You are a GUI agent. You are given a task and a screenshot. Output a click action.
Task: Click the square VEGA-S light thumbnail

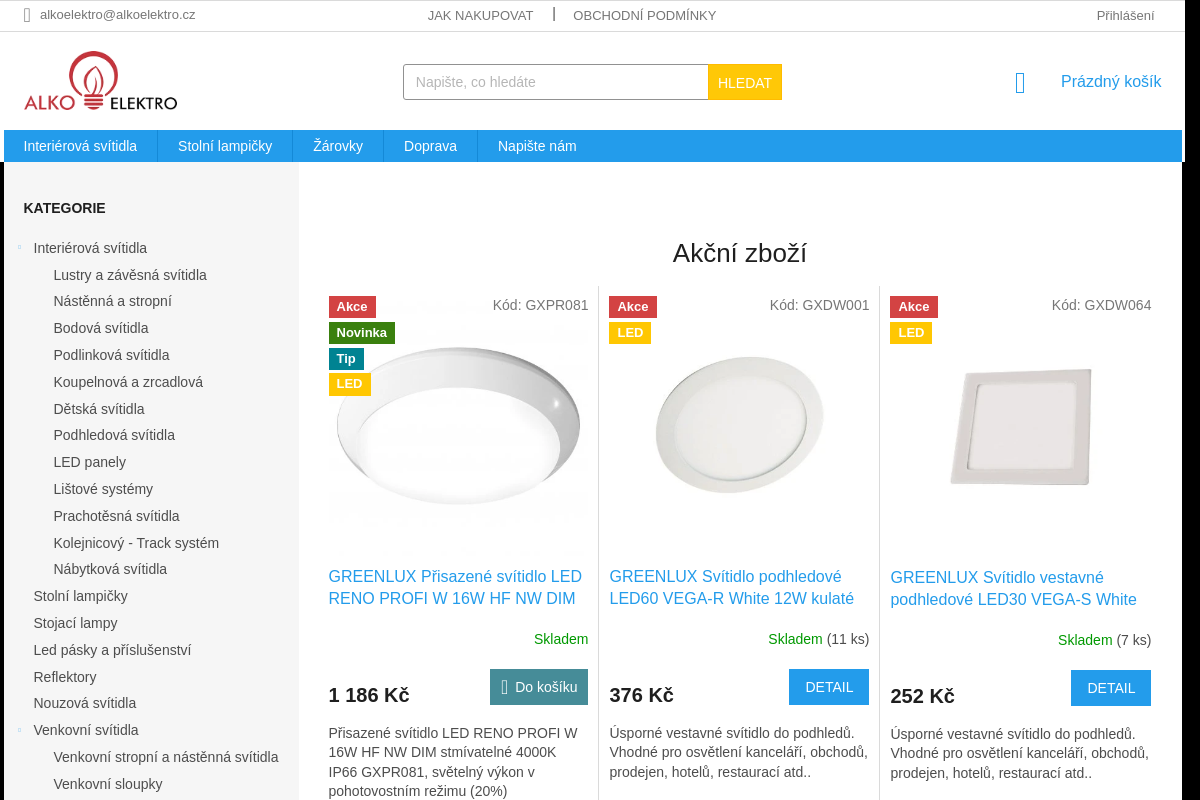1020,427
